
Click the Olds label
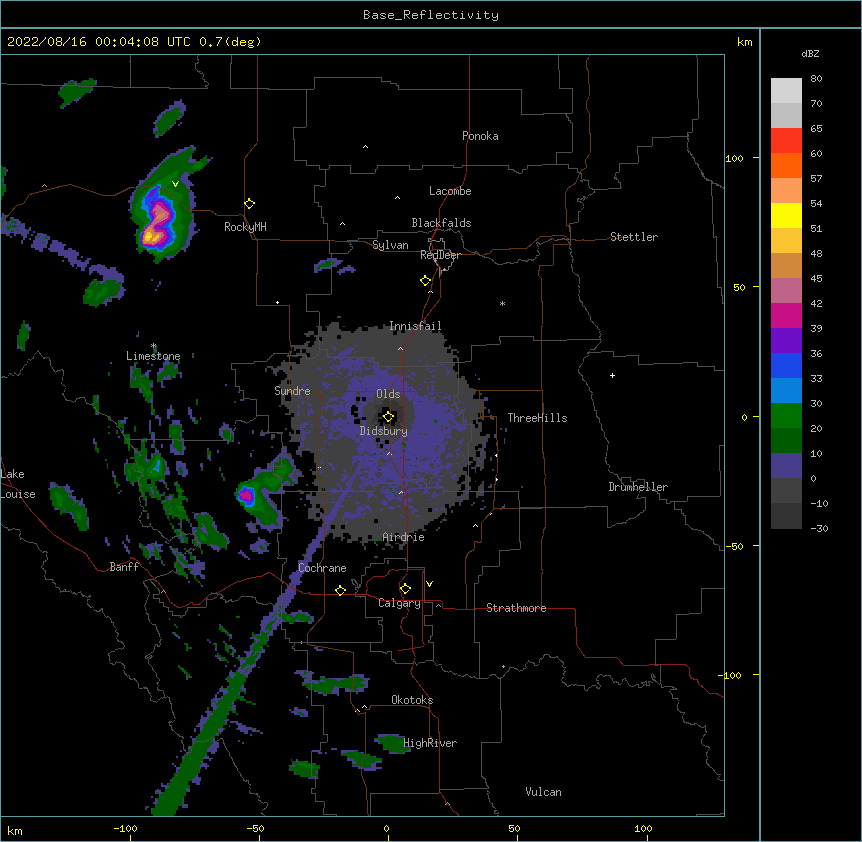pos(388,394)
